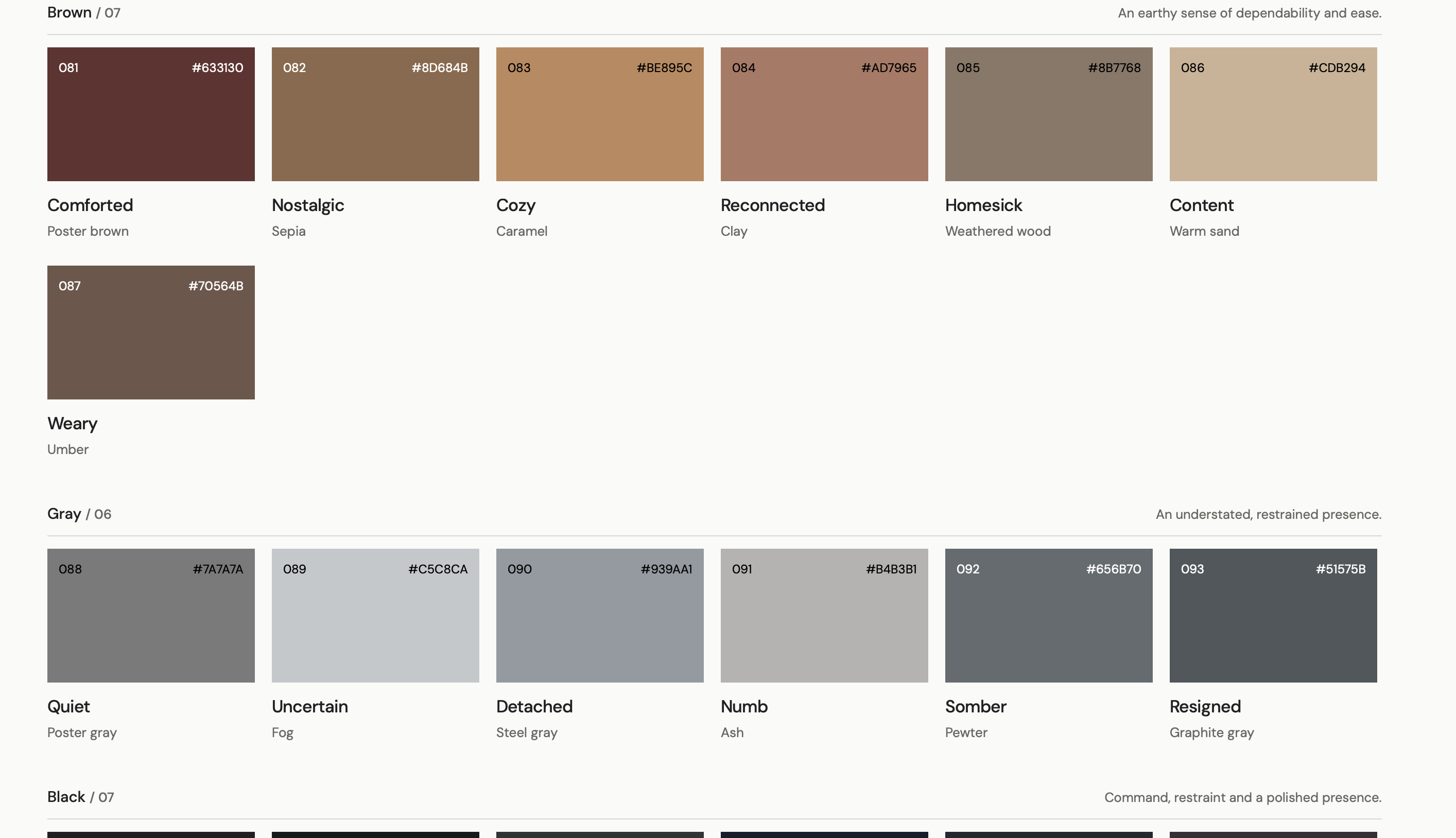Select the Somber pewter swatch #656B70
1456x838 pixels.
tap(1049, 615)
